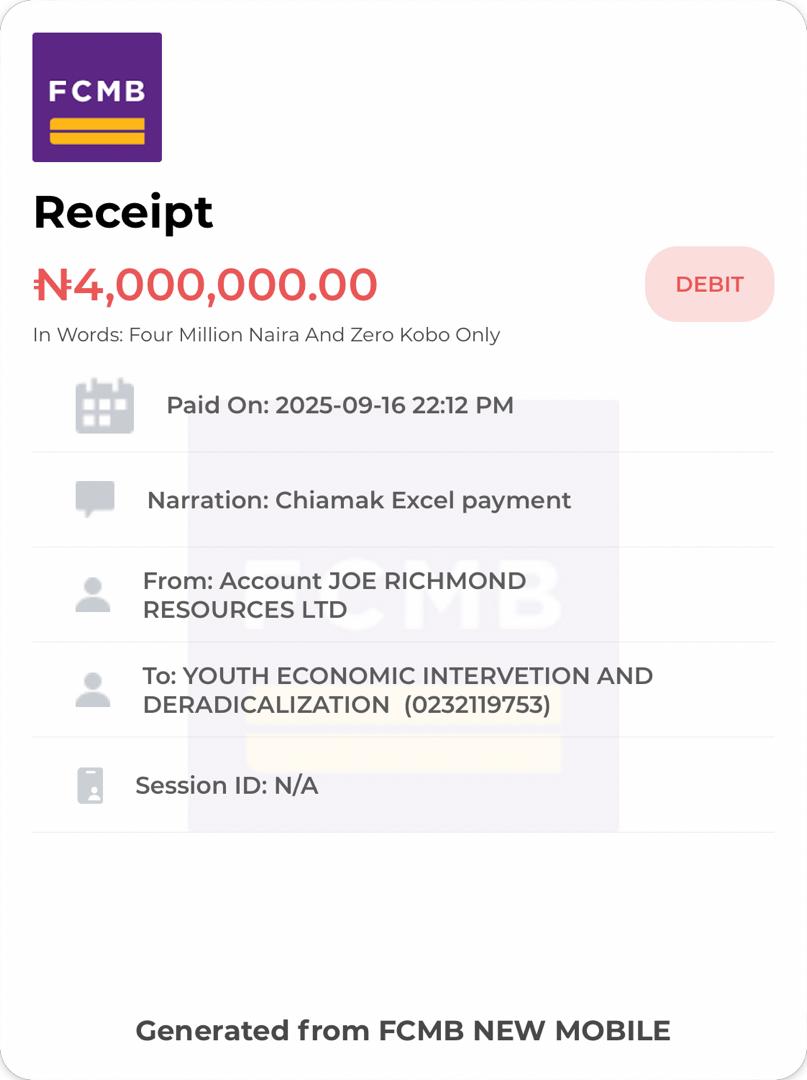Click the person icon beside To recipient
Image resolution: width=807 pixels, height=1080 pixels.
(x=93, y=690)
